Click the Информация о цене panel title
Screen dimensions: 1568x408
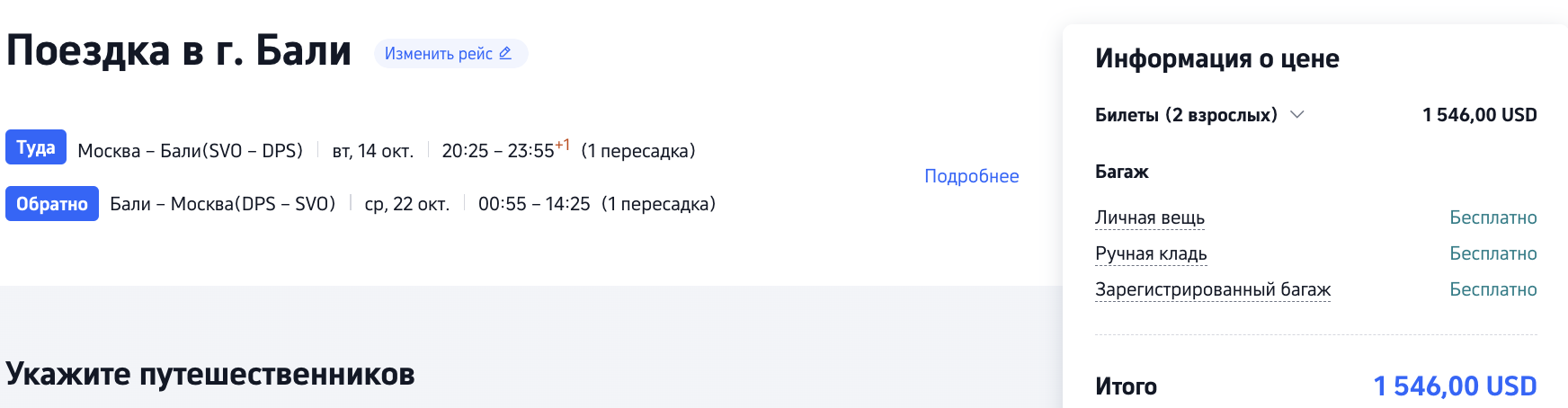pos(1216,58)
